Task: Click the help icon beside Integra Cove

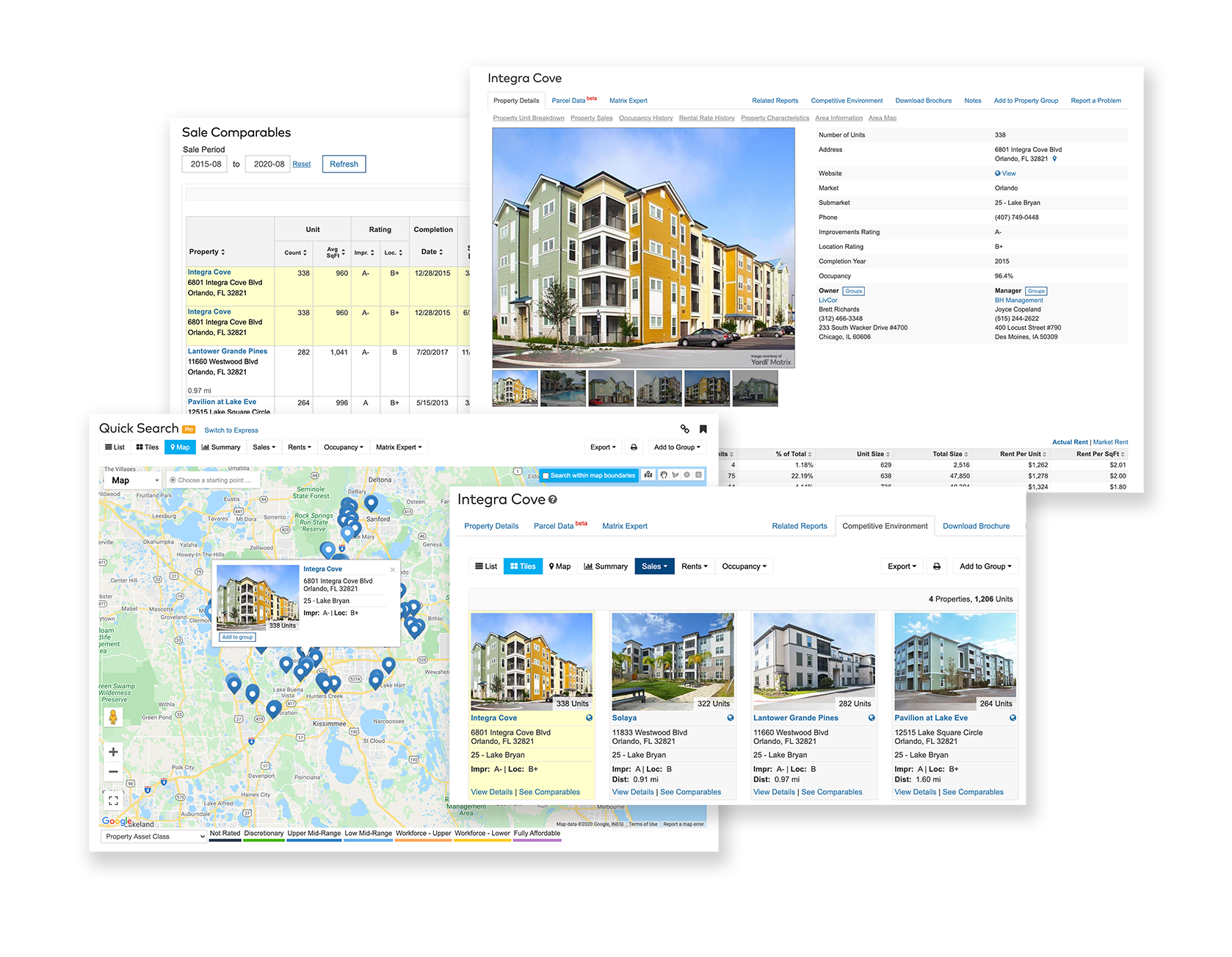Action: coord(553,499)
